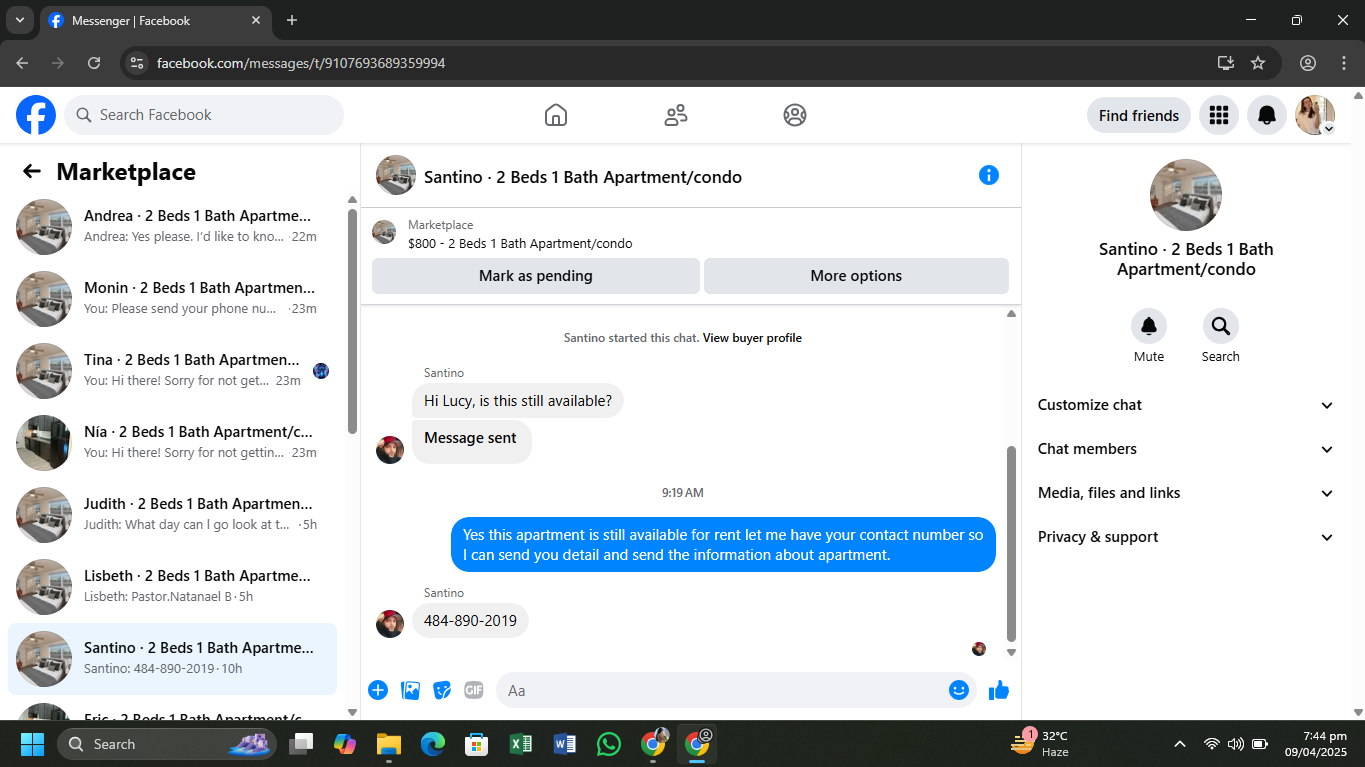Close the Messenger browser tab

(256, 20)
